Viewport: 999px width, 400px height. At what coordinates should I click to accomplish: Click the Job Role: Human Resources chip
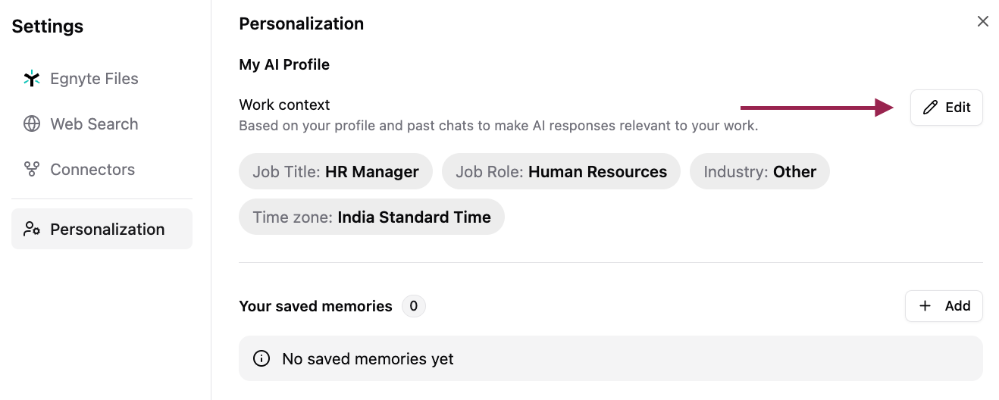pos(561,171)
